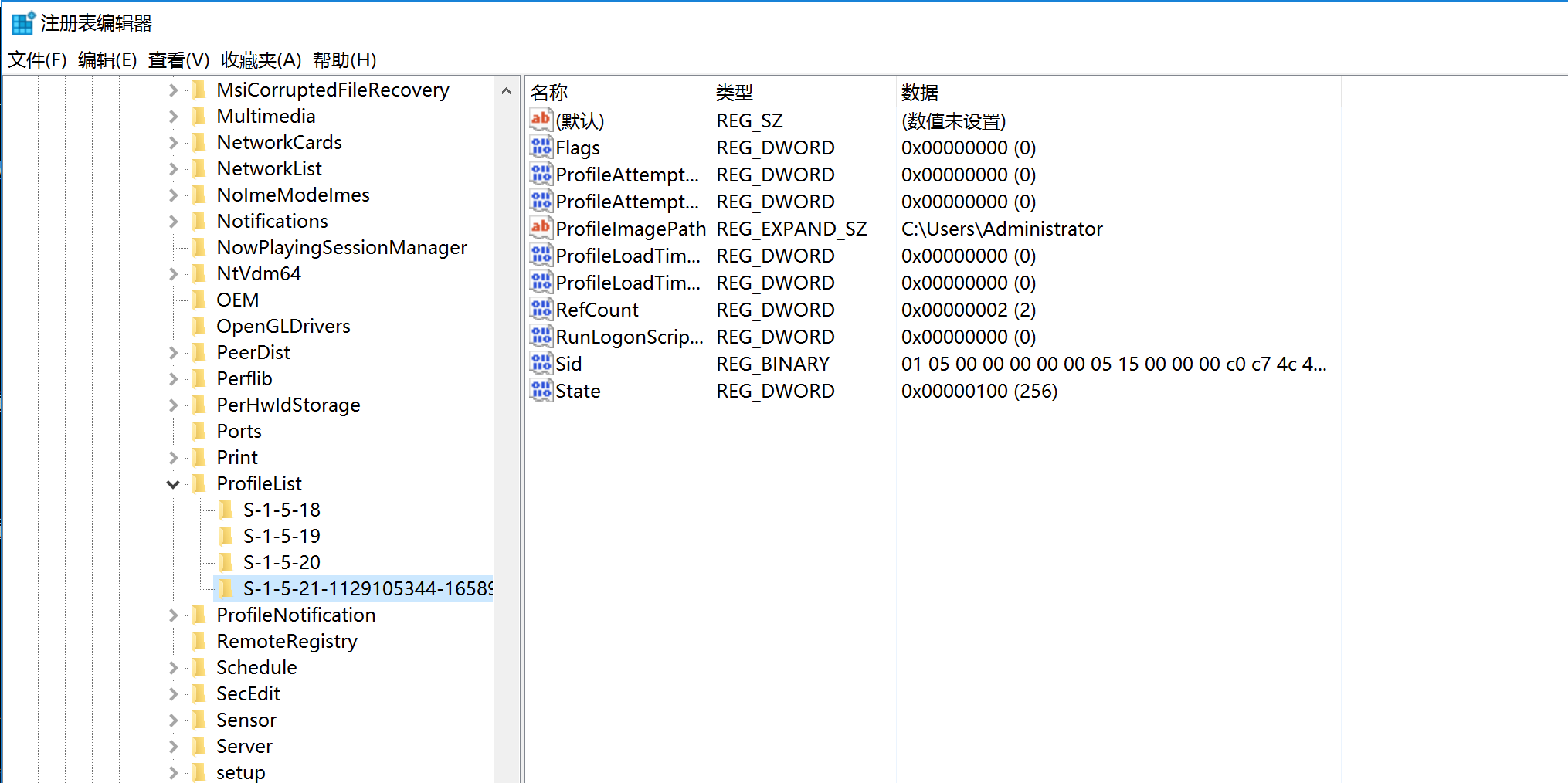Collapse the ProfileList tree node
This screenshot has width=1568, height=783.
click(173, 484)
